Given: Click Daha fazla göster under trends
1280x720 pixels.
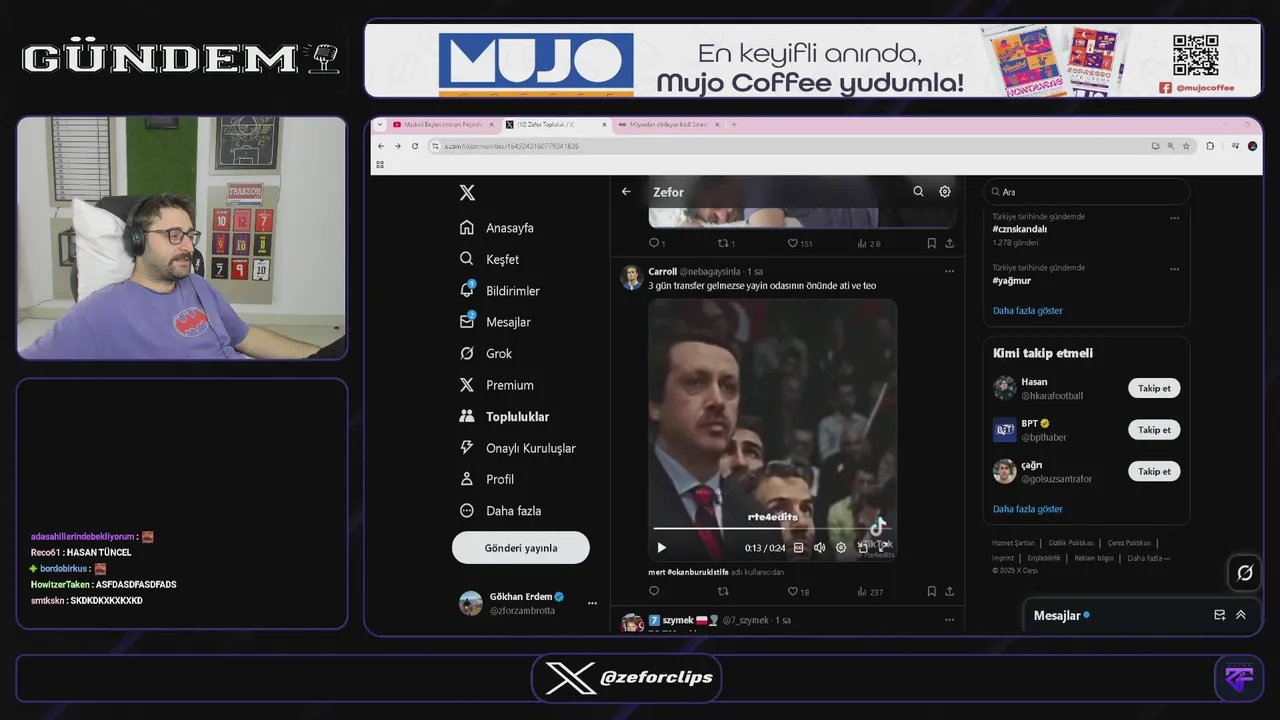Looking at the screenshot, I should point(1027,311).
